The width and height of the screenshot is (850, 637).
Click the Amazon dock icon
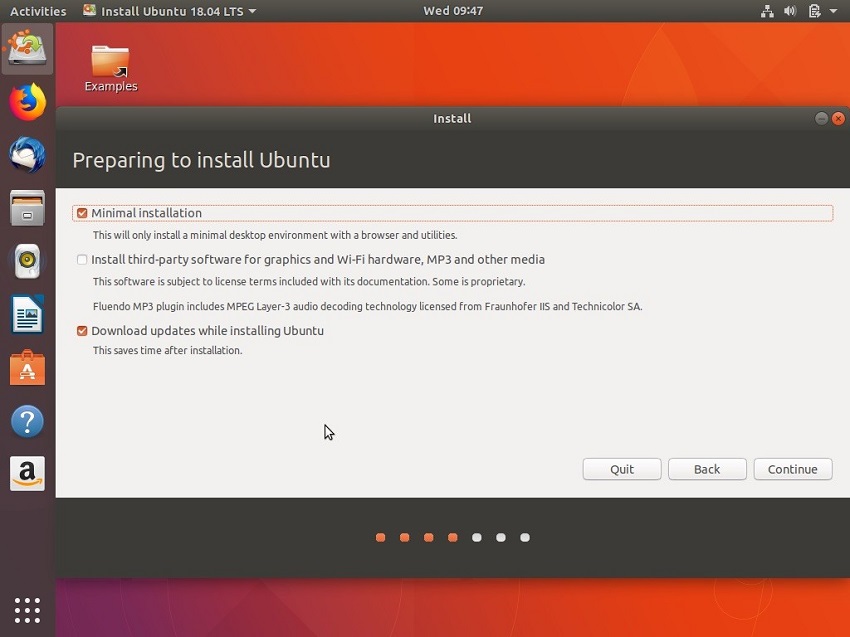[x=27, y=474]
